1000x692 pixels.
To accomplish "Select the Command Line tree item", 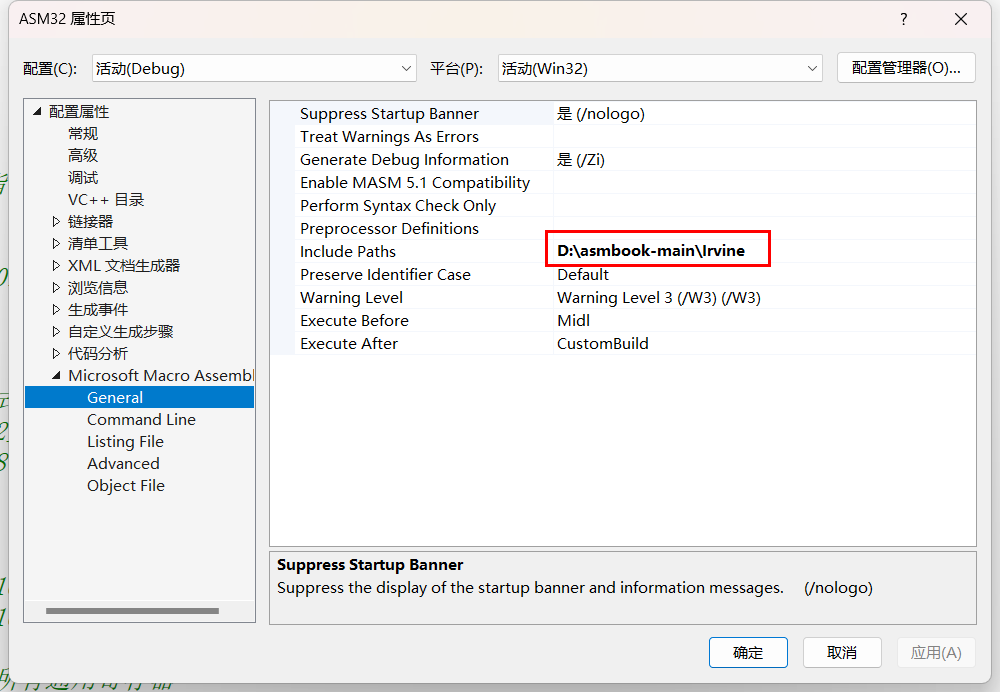I will click(141, 420).
